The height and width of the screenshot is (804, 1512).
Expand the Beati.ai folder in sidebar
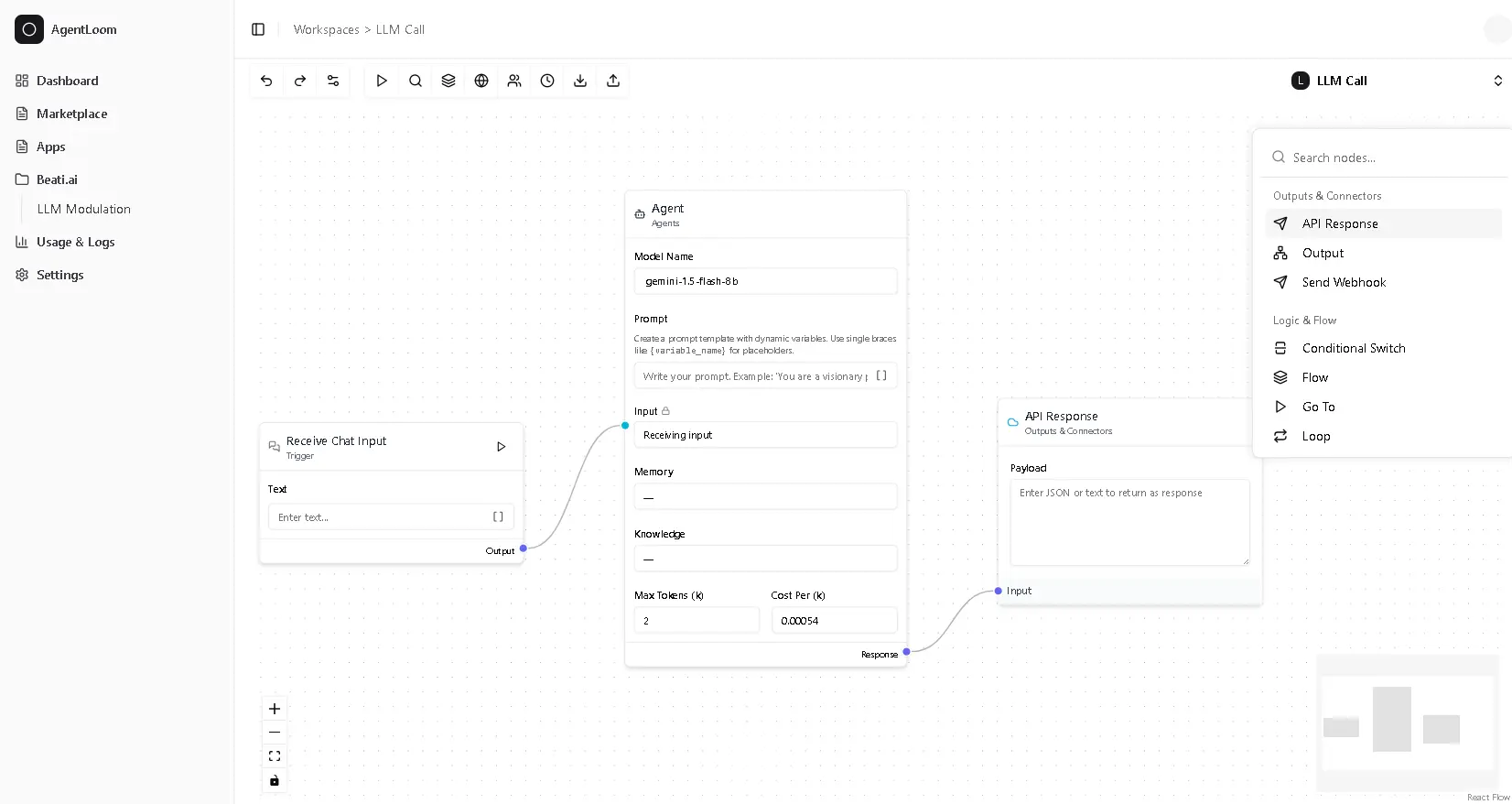point(57,179)
